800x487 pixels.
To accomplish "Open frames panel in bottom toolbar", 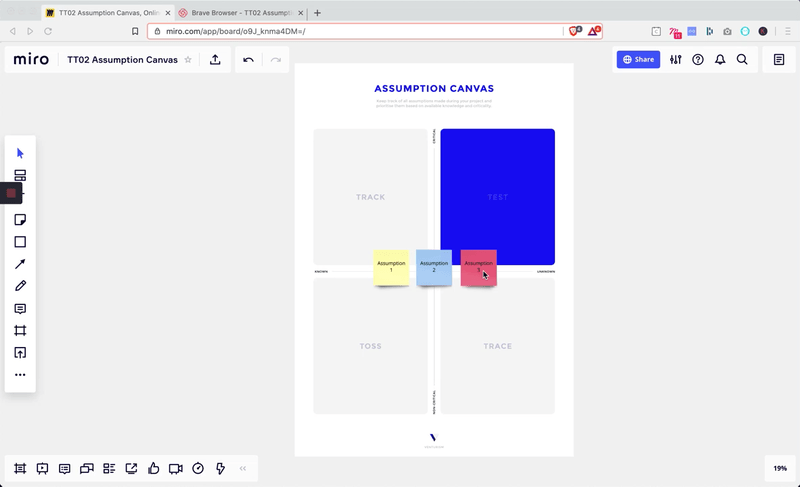I will click(20, 468).
